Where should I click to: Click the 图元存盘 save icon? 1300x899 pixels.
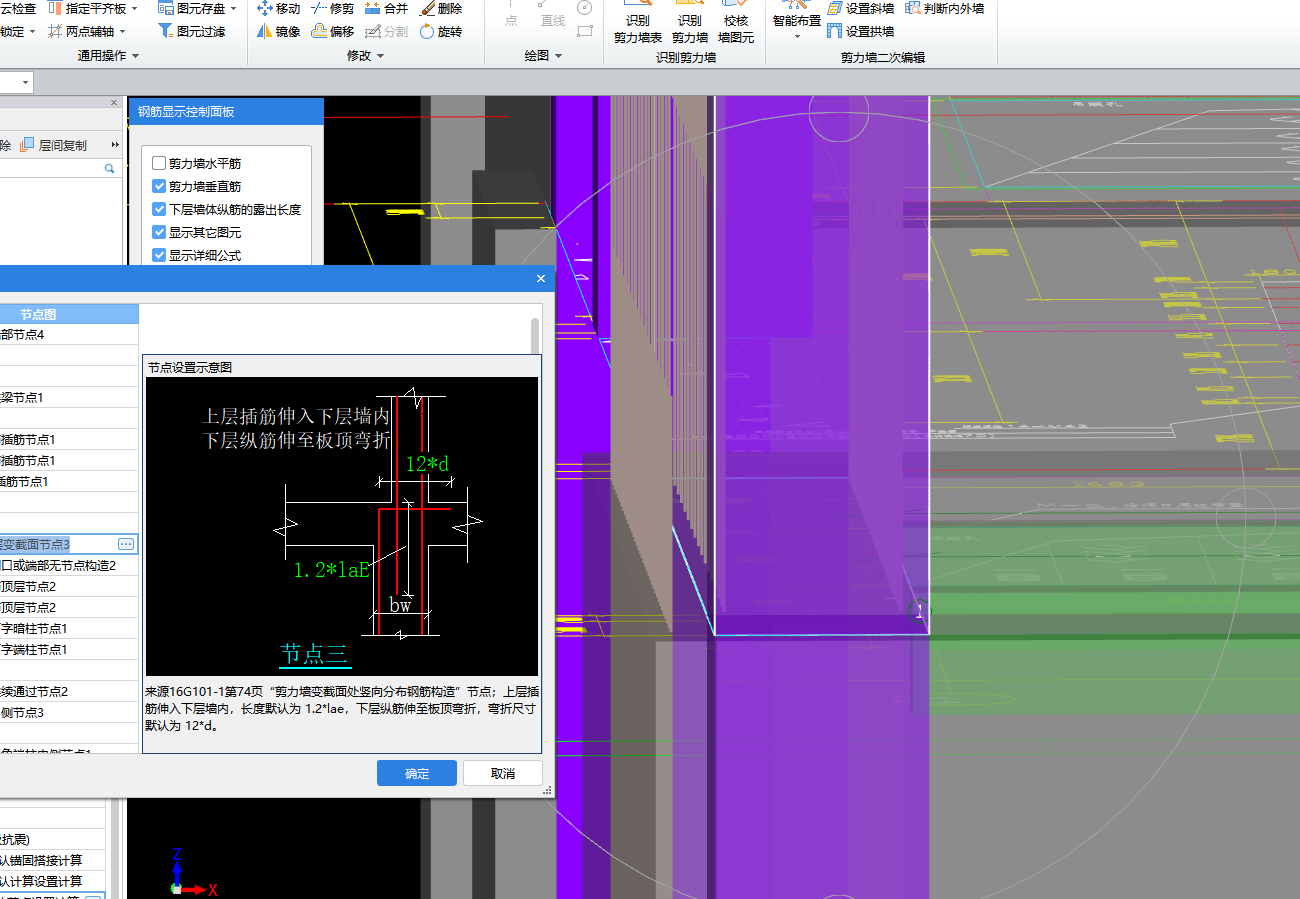click(166, 8)
